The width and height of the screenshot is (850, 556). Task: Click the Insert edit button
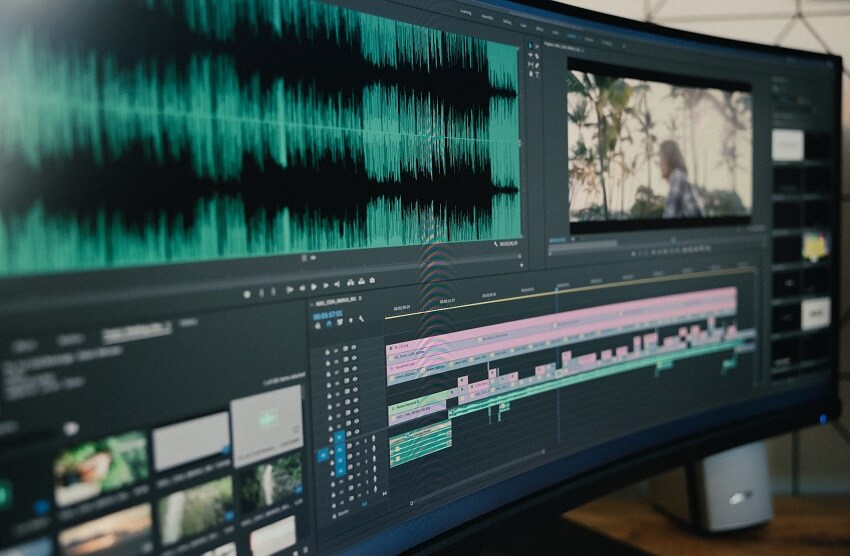click(x=350, y=282)
